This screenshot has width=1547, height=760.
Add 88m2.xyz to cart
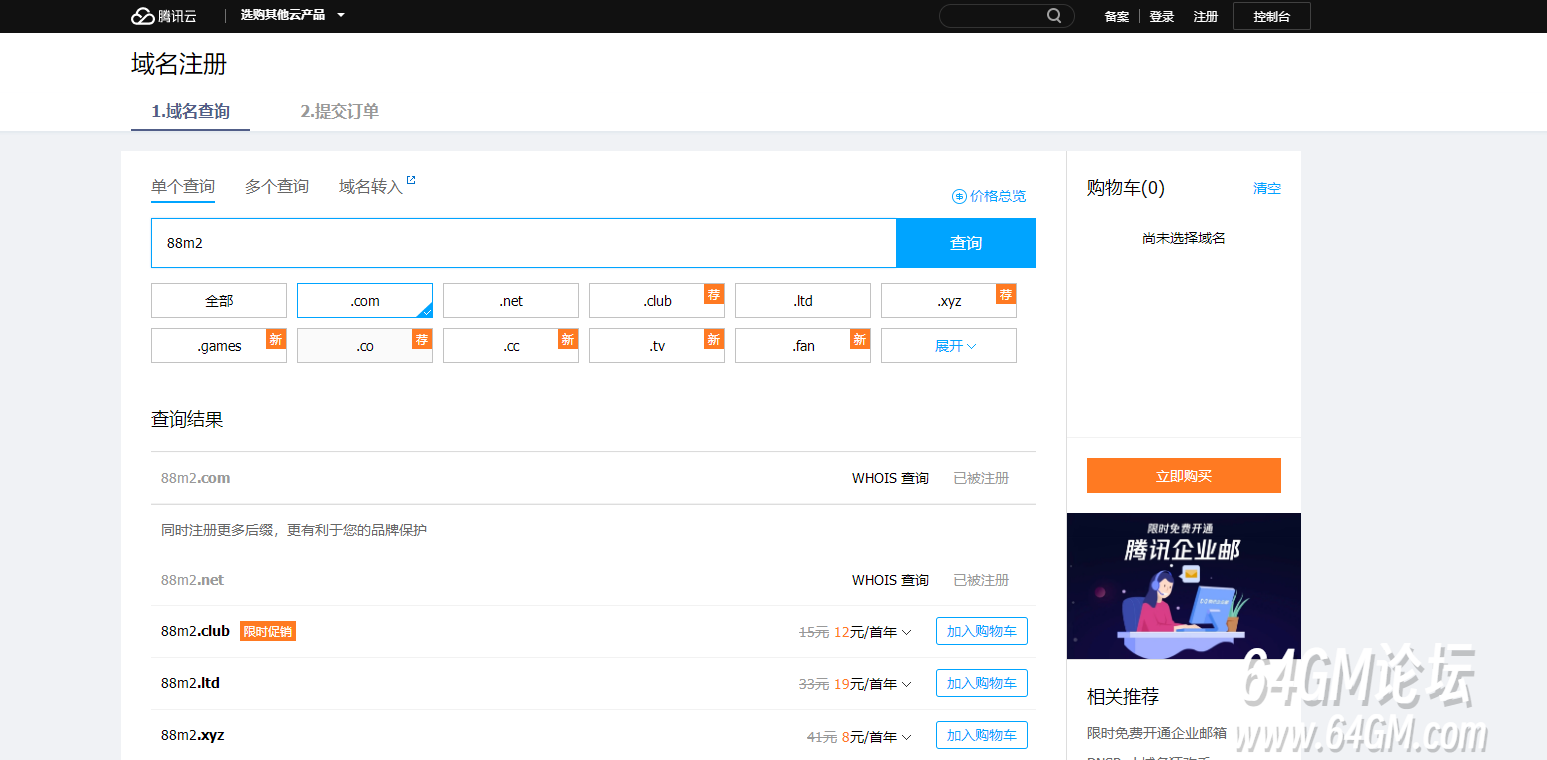[x=981, y=736]
